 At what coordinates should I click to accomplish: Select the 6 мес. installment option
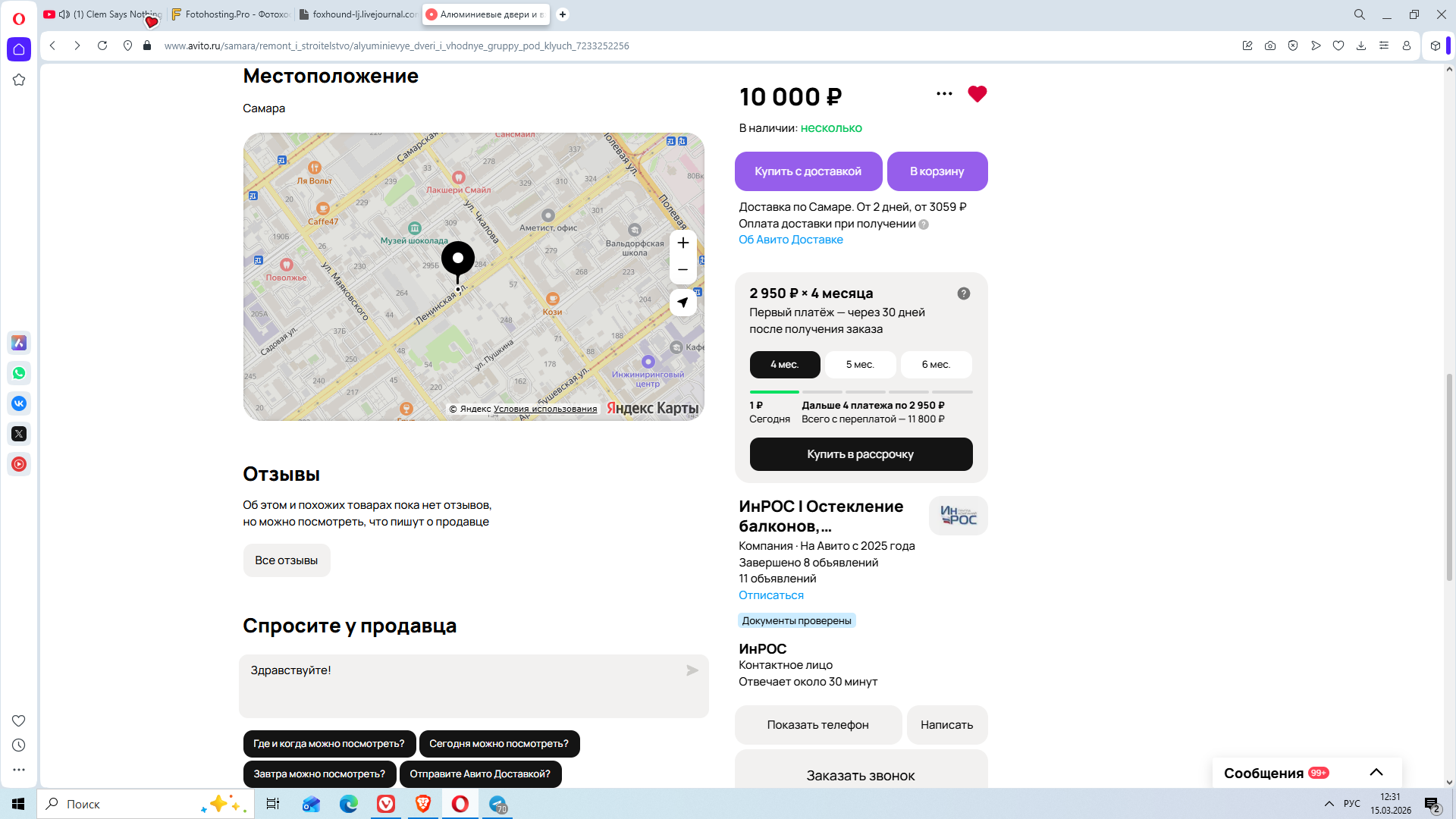coord(936,365)
